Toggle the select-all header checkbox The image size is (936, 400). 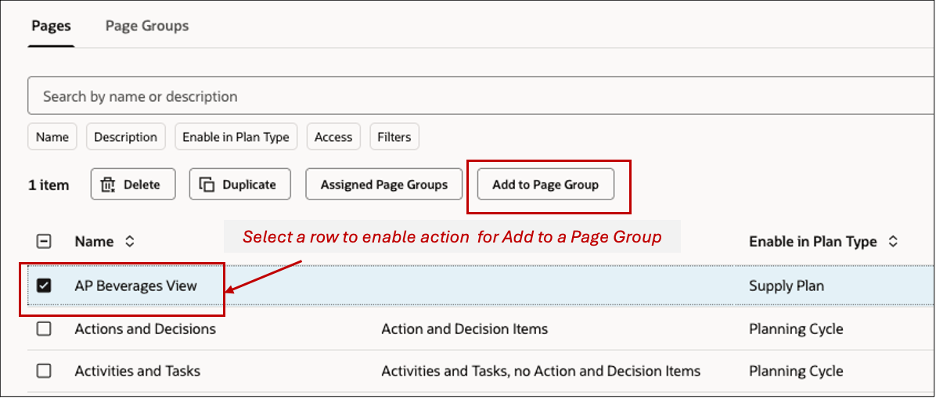tap(44, 241)
